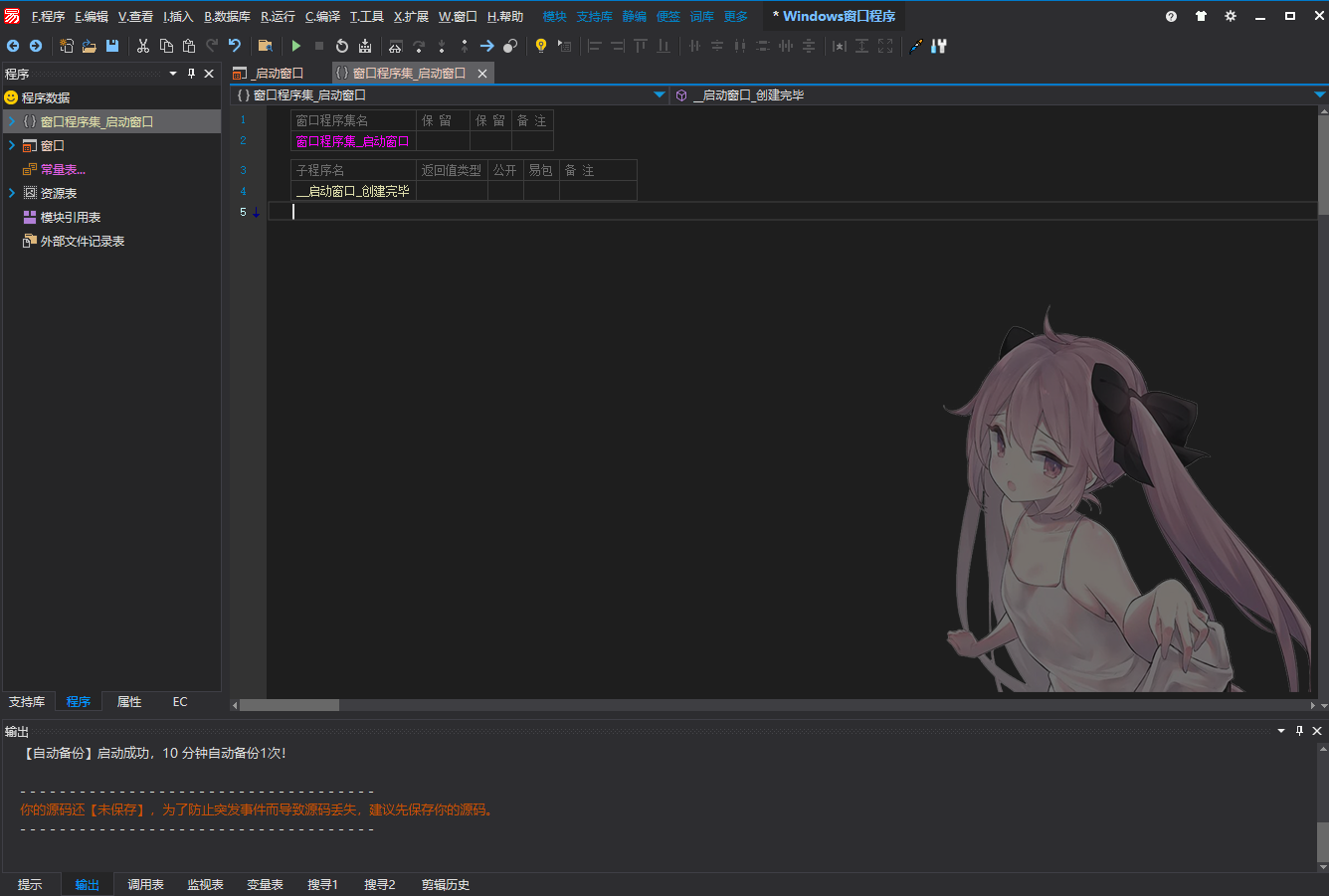Screen dimensions: 1329x896
Task: Click the scissors cut icon
Action: 143,46
